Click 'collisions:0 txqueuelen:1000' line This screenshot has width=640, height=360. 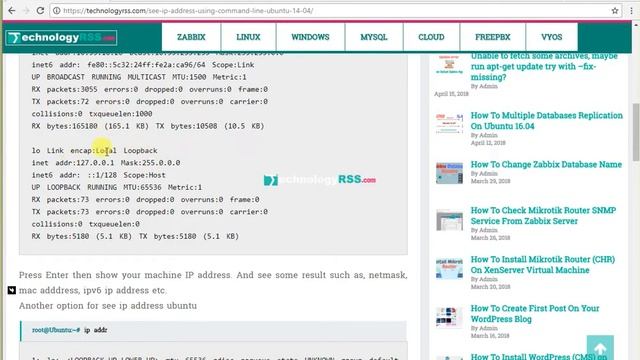coord(92,114)
